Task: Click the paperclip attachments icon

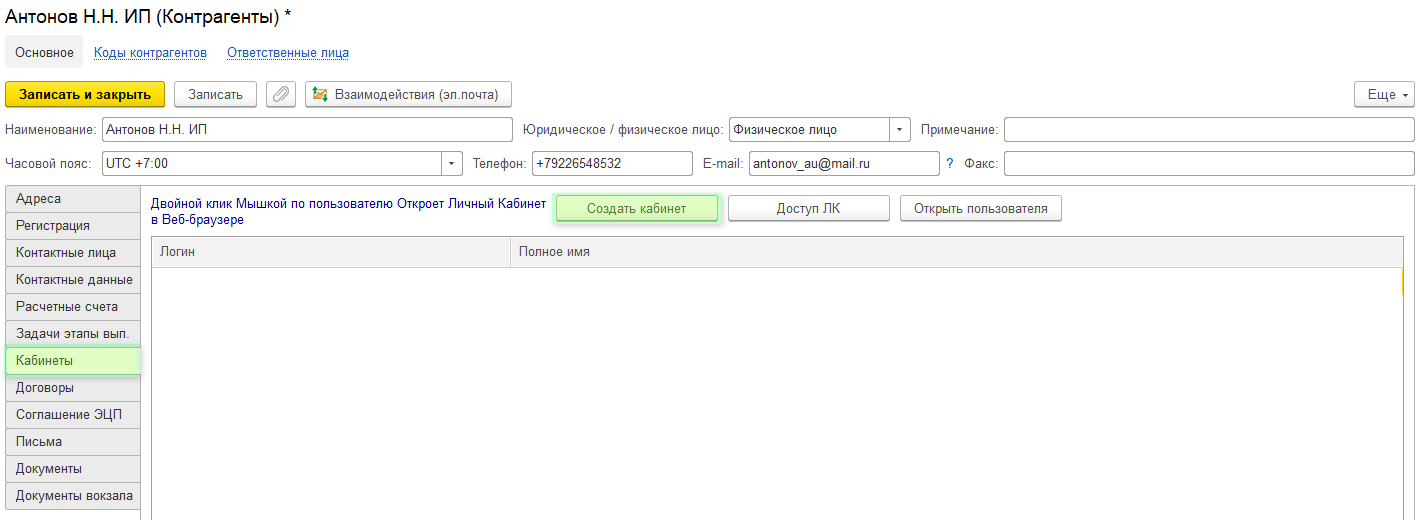Action: [281, 94]
